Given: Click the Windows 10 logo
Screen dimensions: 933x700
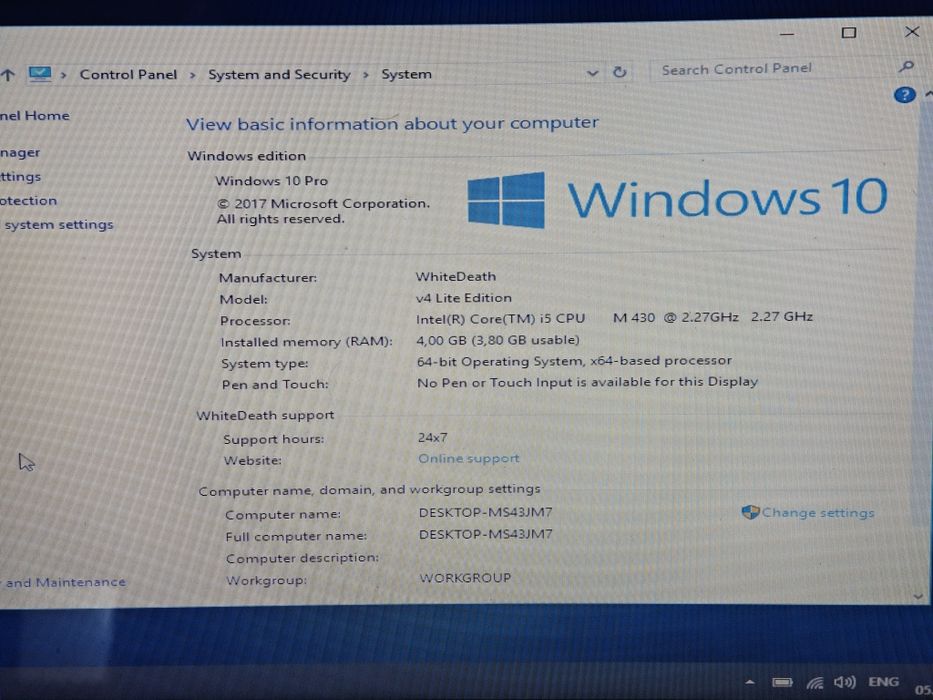Looking at the screenshot, I should point(677,199).
